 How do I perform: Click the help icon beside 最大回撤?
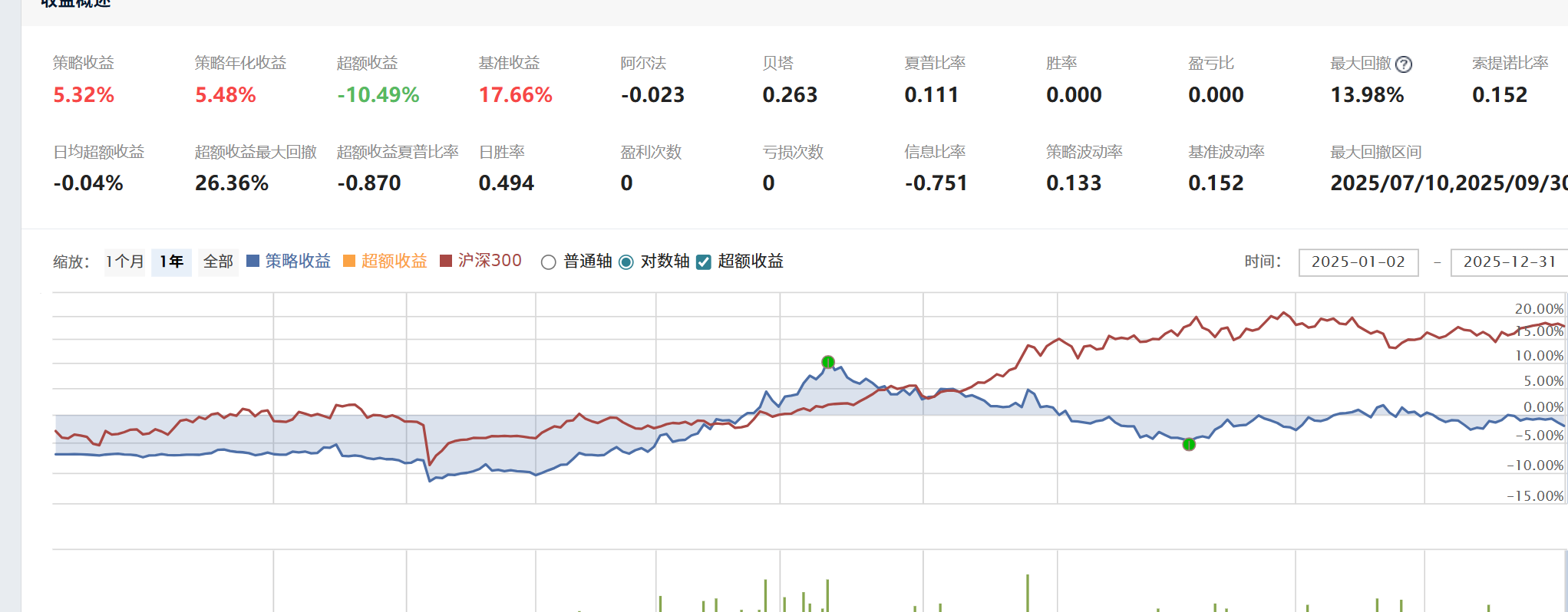pos(1404,64)
